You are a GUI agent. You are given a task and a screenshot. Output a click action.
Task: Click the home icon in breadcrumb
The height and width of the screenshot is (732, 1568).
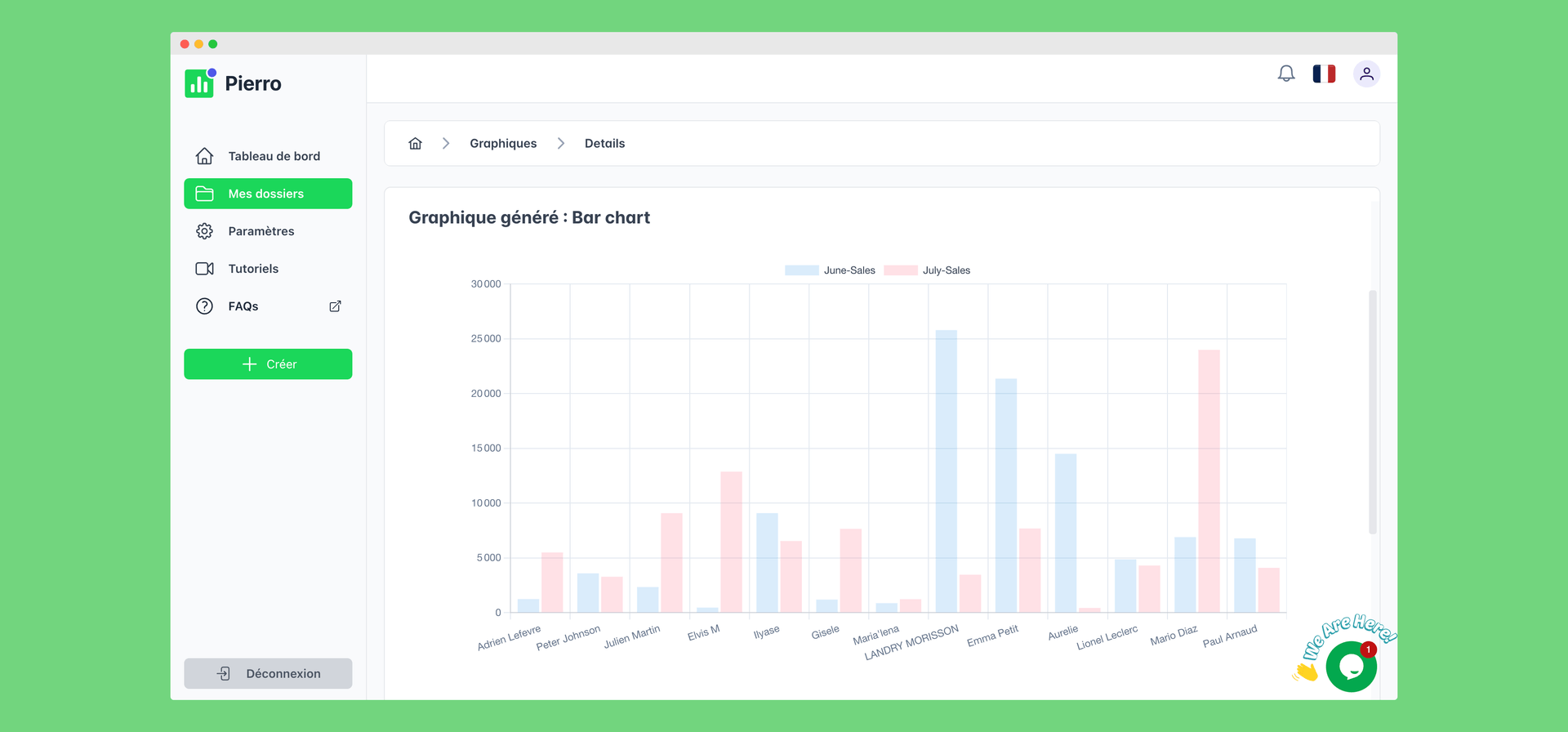416,144
